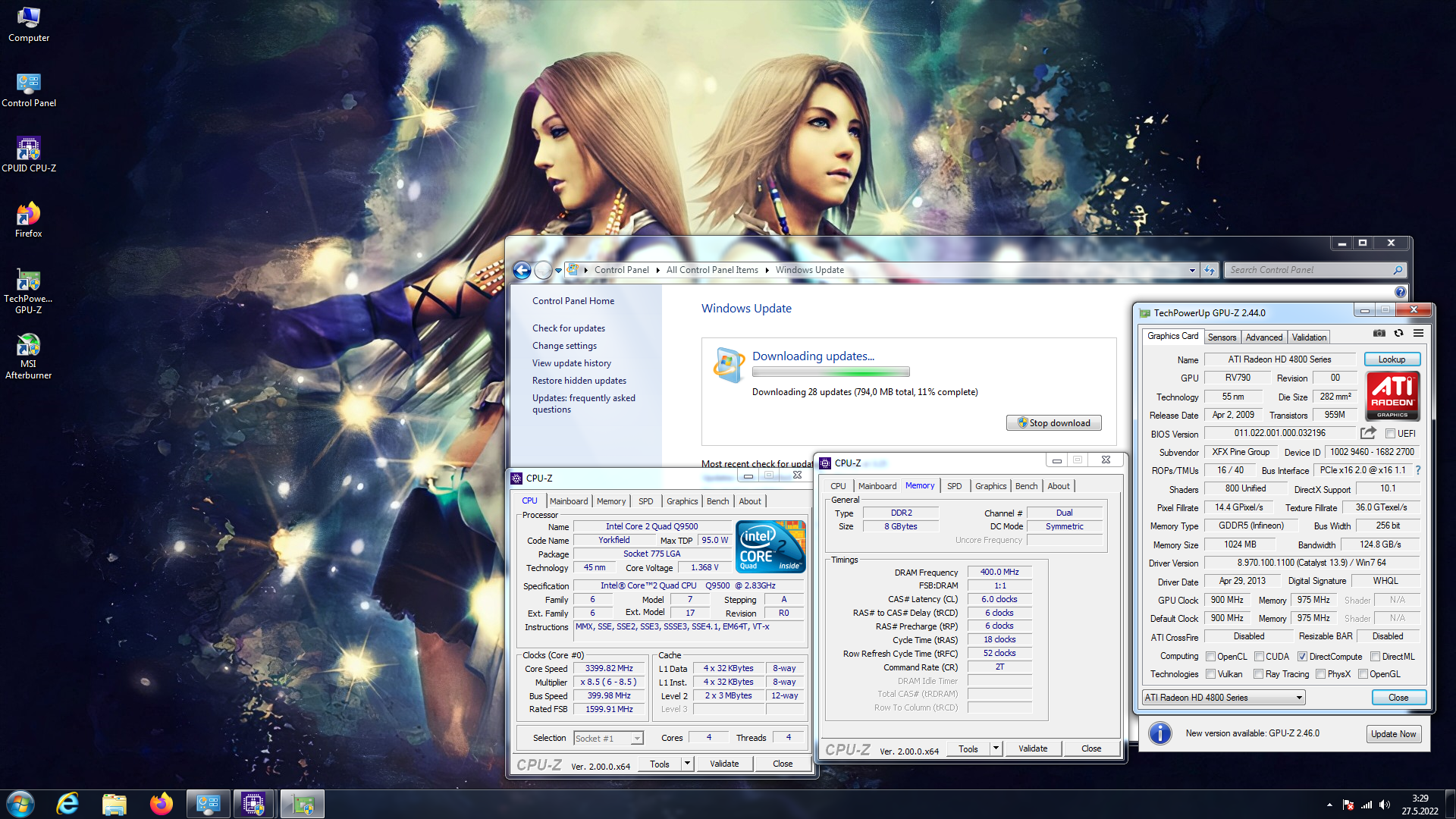Toggle the DirectCompute checkbox
Image resolution: width=1456 pixels, height=819 pixels.
[1302, 657]
